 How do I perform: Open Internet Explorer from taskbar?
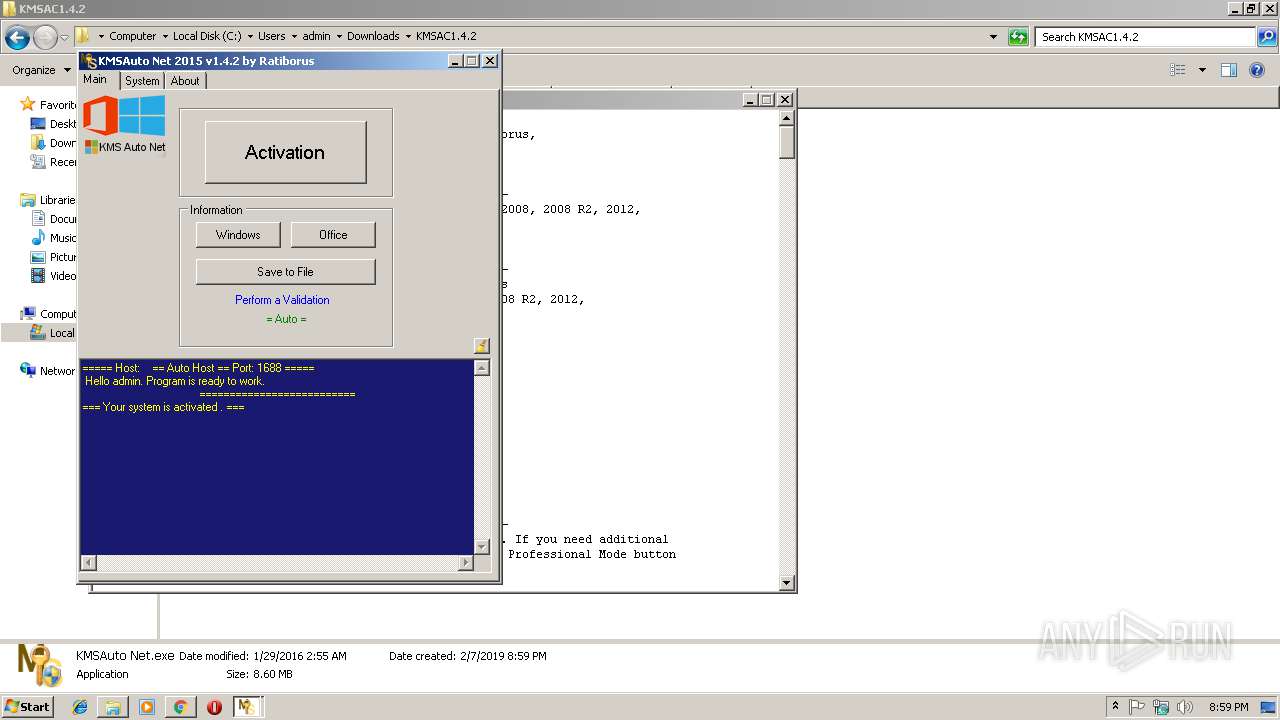point(80,707)
